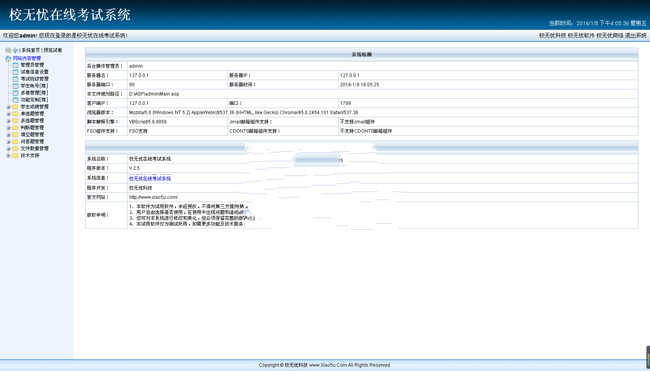The width and height of the screenshot is (650, 371).
Task: Click the 判断题管理 tree item label
Action: pos(32,128)
